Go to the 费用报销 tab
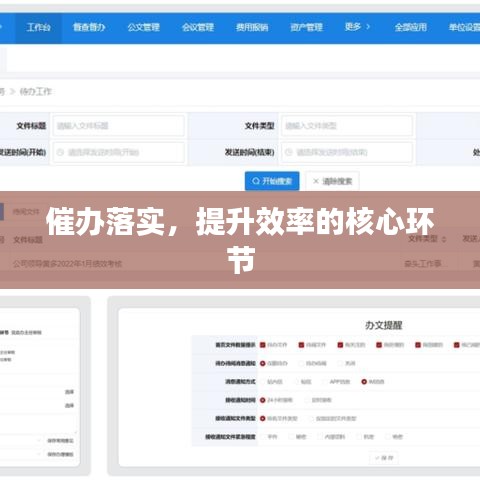Screen dimensions: 480x480 pos(252,27)
